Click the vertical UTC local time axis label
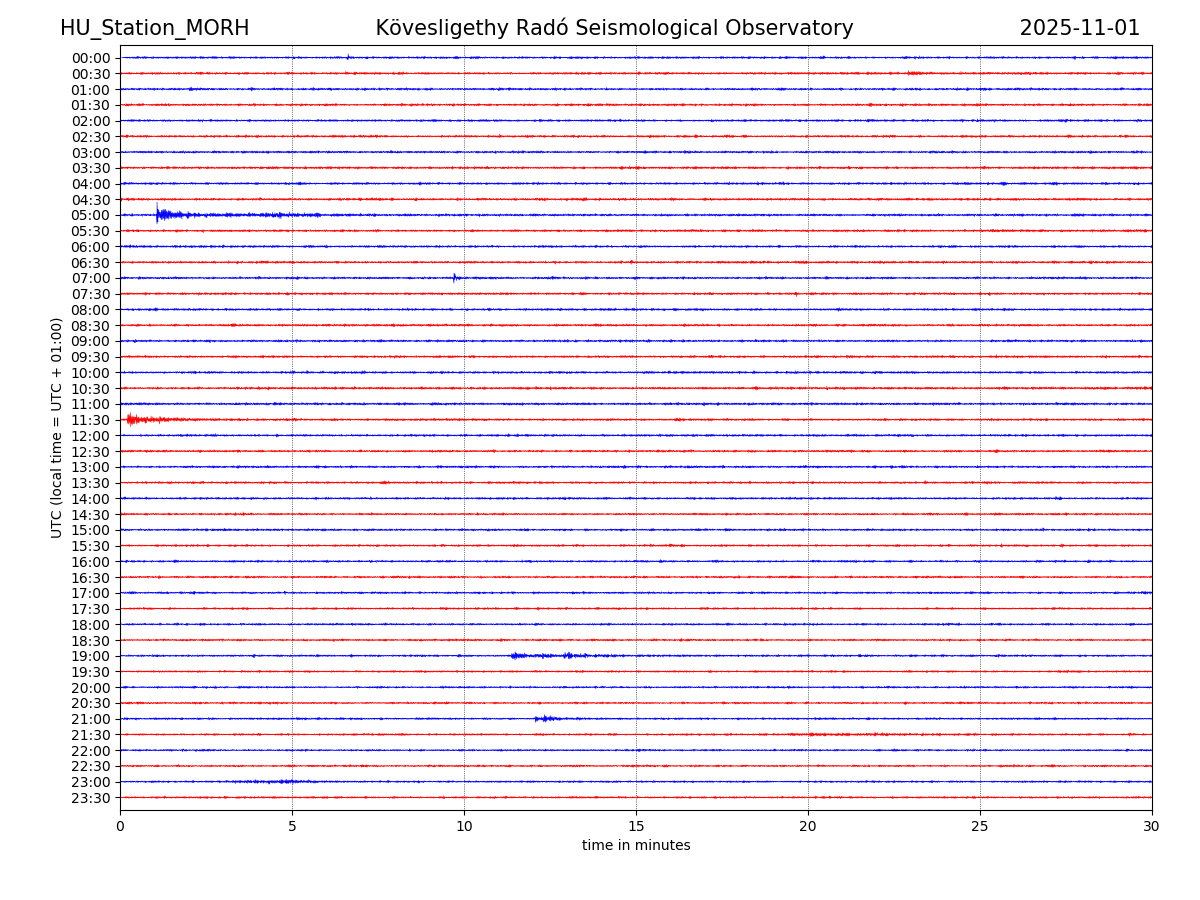 tap(57, 427)
